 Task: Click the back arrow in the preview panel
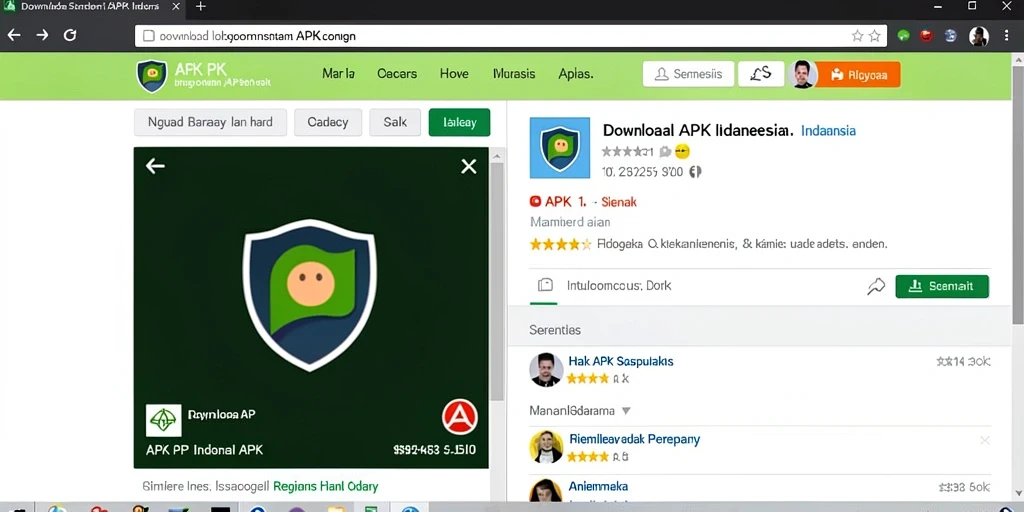pyautogui.click(x=155, y=167)
